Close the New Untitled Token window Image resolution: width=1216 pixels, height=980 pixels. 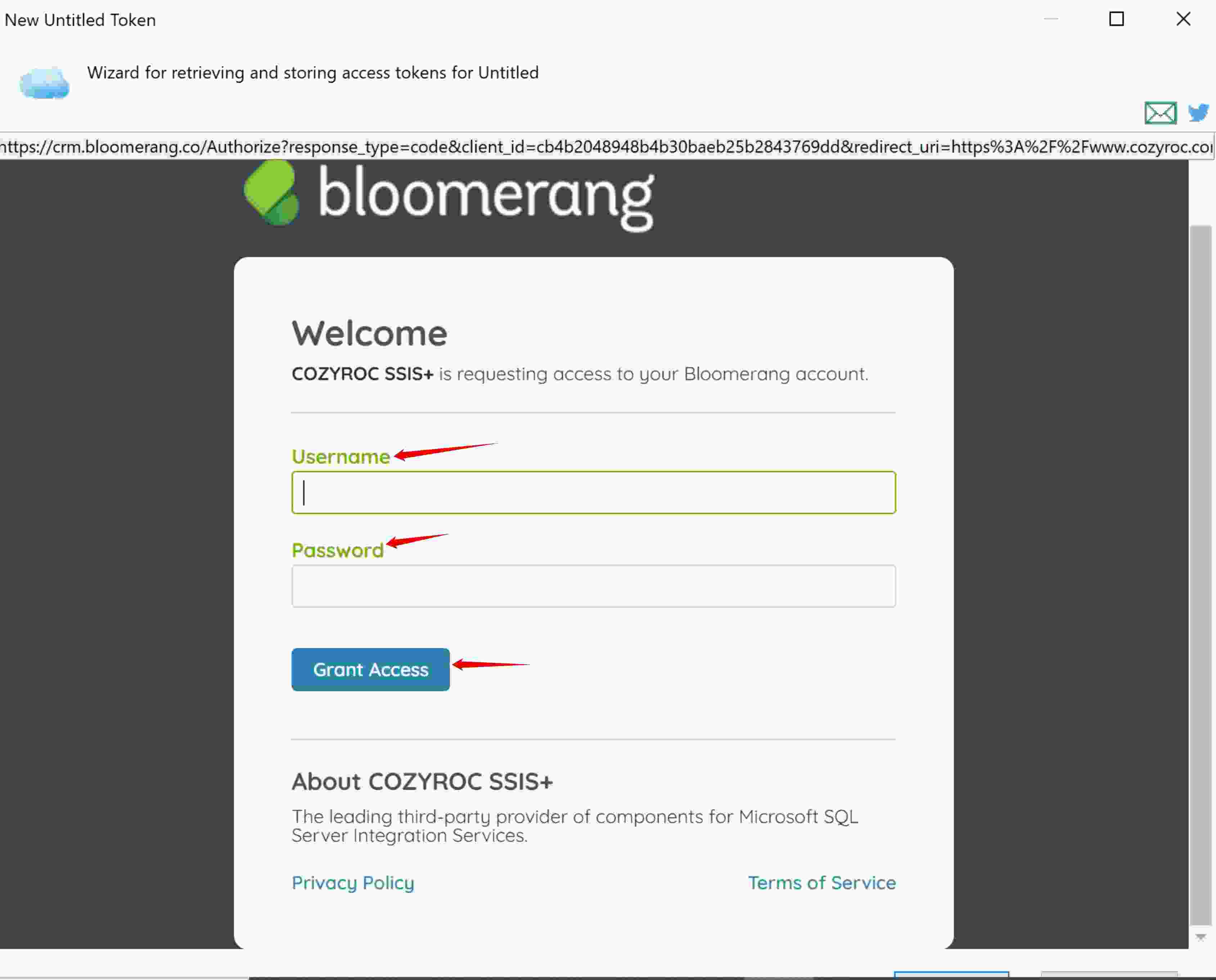[x=1183, y=19]
